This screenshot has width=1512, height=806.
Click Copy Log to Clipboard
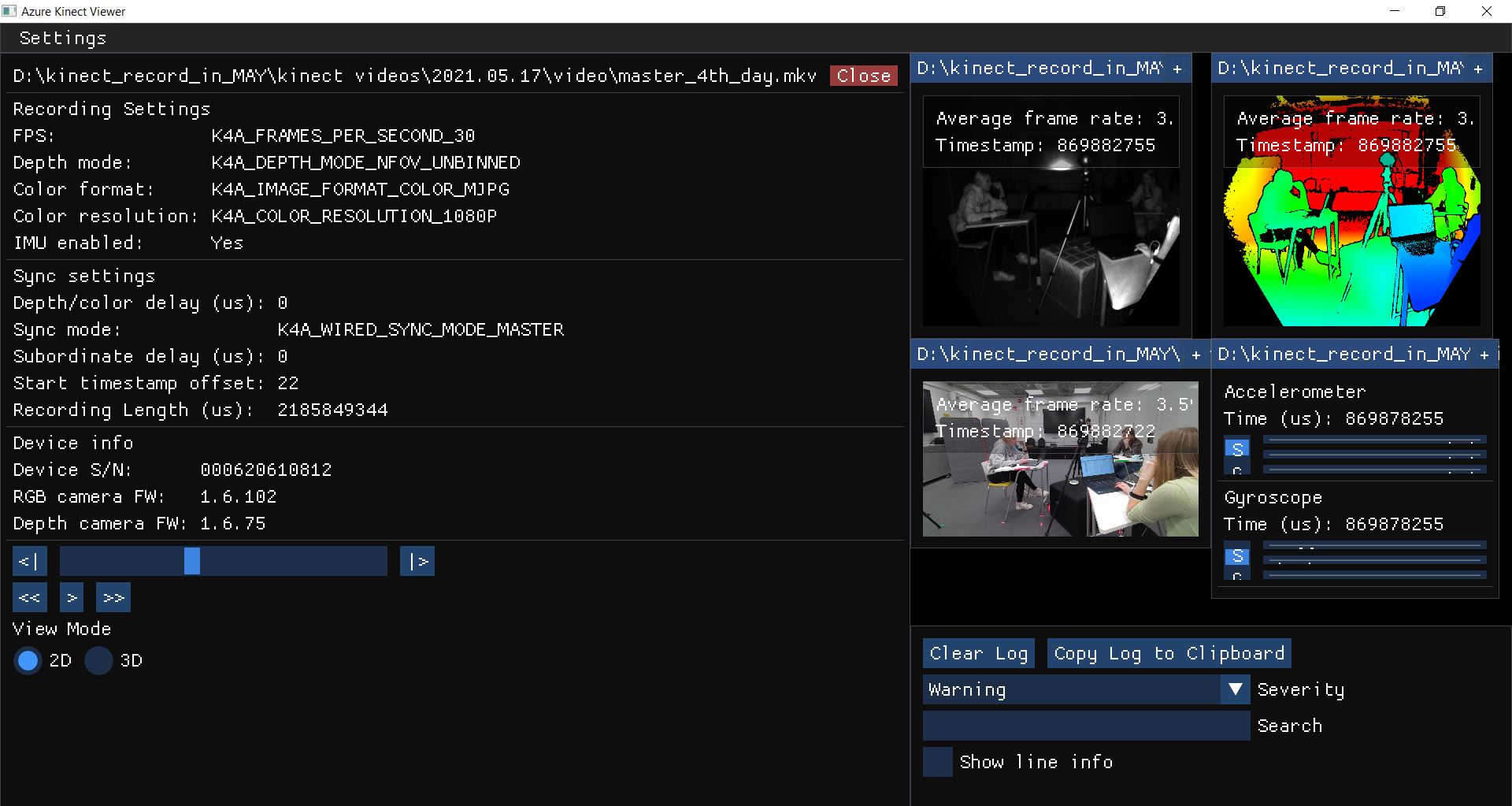[1169, 653]
